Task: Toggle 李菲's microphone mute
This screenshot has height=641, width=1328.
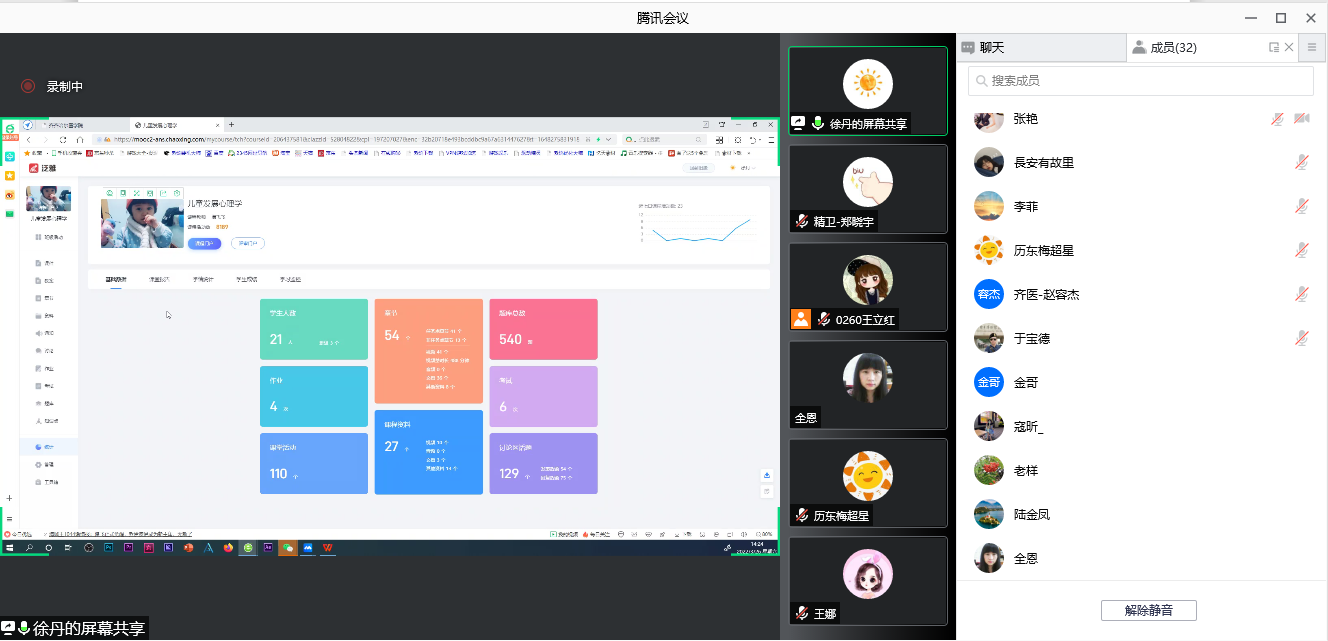Action: pyautogui.click(x=1302, y=207)
